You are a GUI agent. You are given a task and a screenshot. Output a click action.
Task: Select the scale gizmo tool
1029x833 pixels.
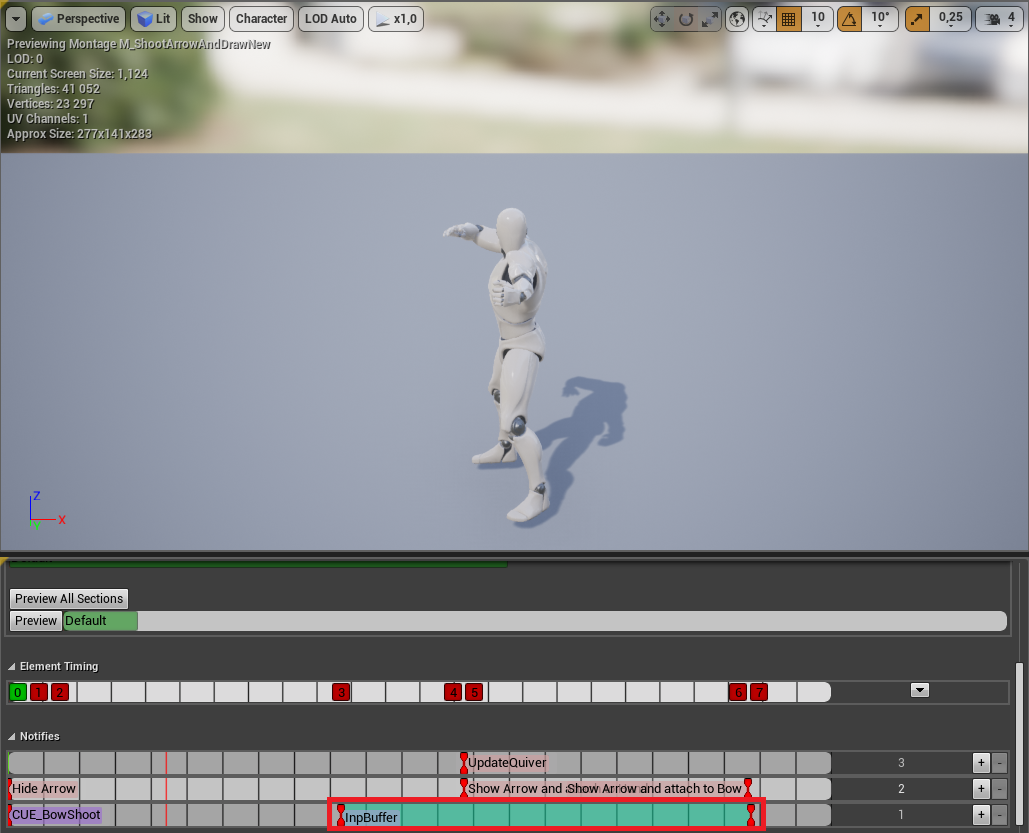pos(710,19)
